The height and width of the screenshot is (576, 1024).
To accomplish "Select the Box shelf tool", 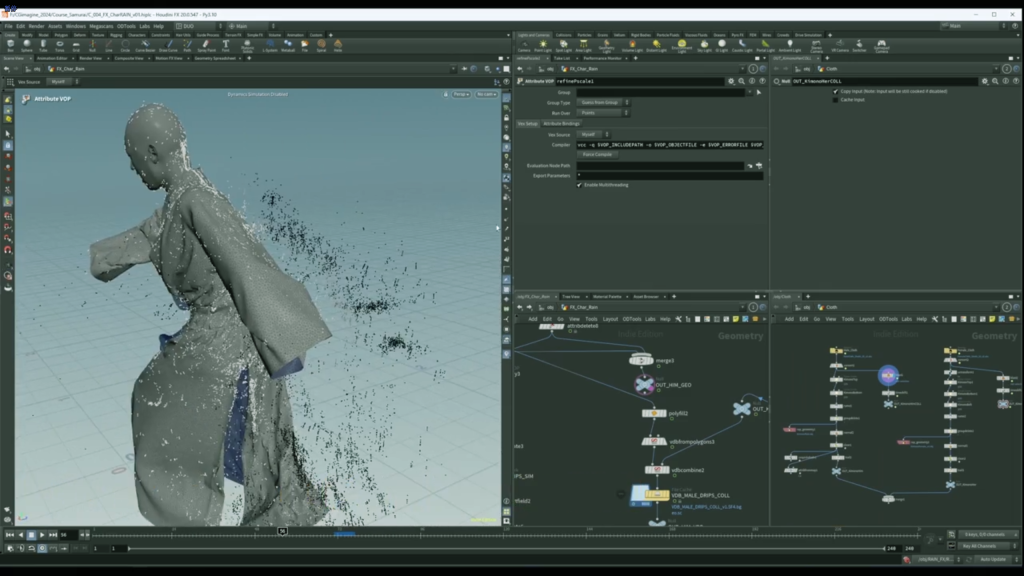I will (x=10, y=45).
